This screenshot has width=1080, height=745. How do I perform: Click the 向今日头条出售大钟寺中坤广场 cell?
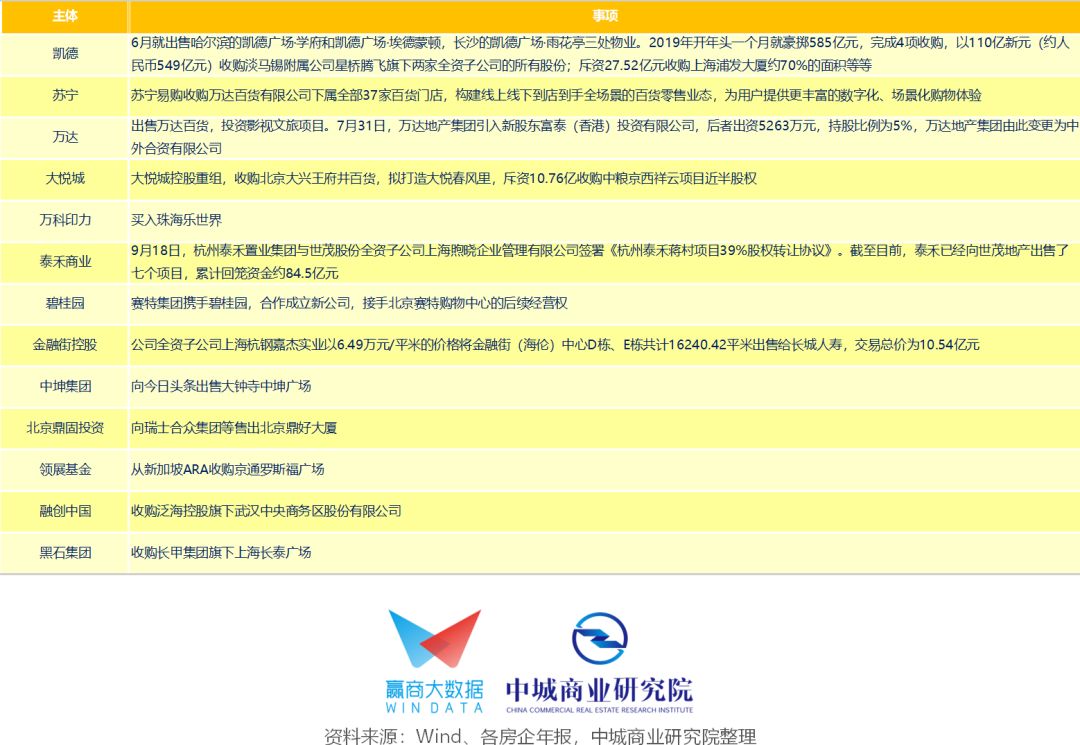point(605,386)
